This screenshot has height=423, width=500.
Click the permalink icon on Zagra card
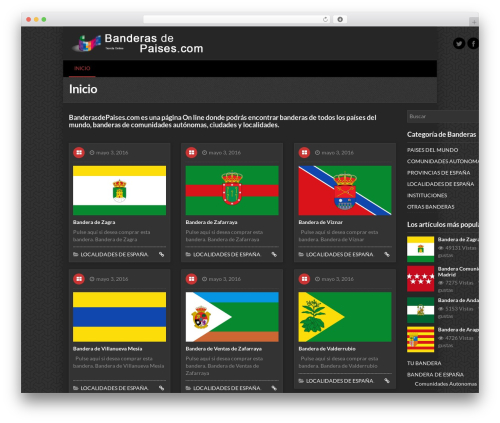tap(162, 255)
